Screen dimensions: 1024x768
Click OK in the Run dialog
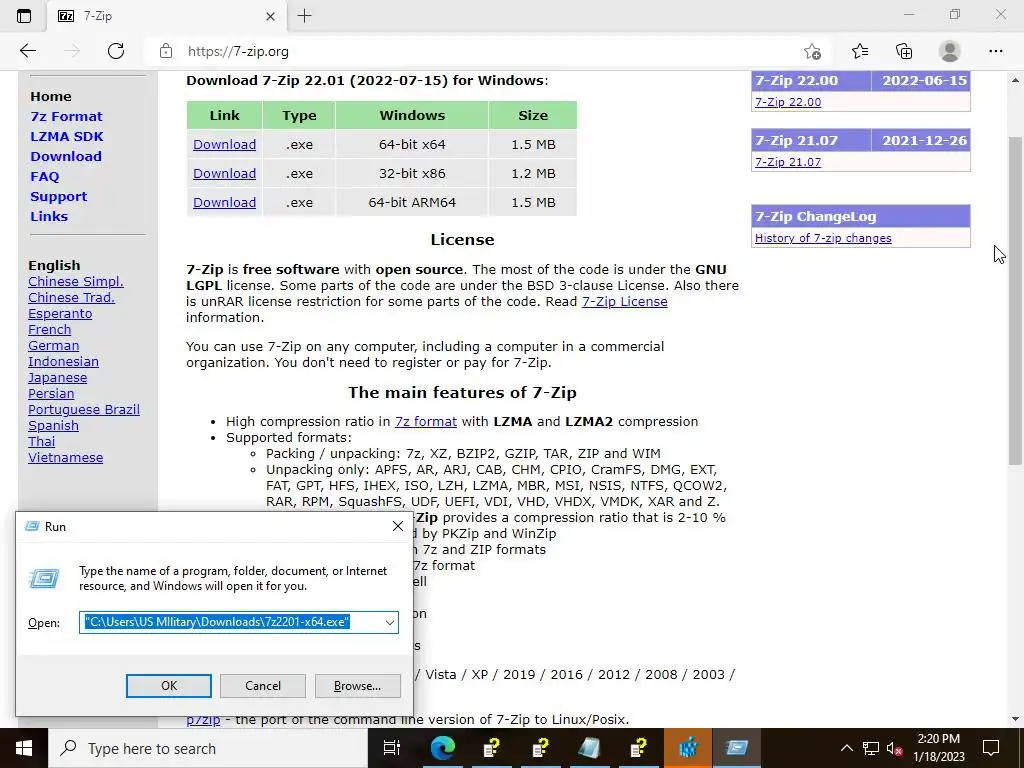168,686
